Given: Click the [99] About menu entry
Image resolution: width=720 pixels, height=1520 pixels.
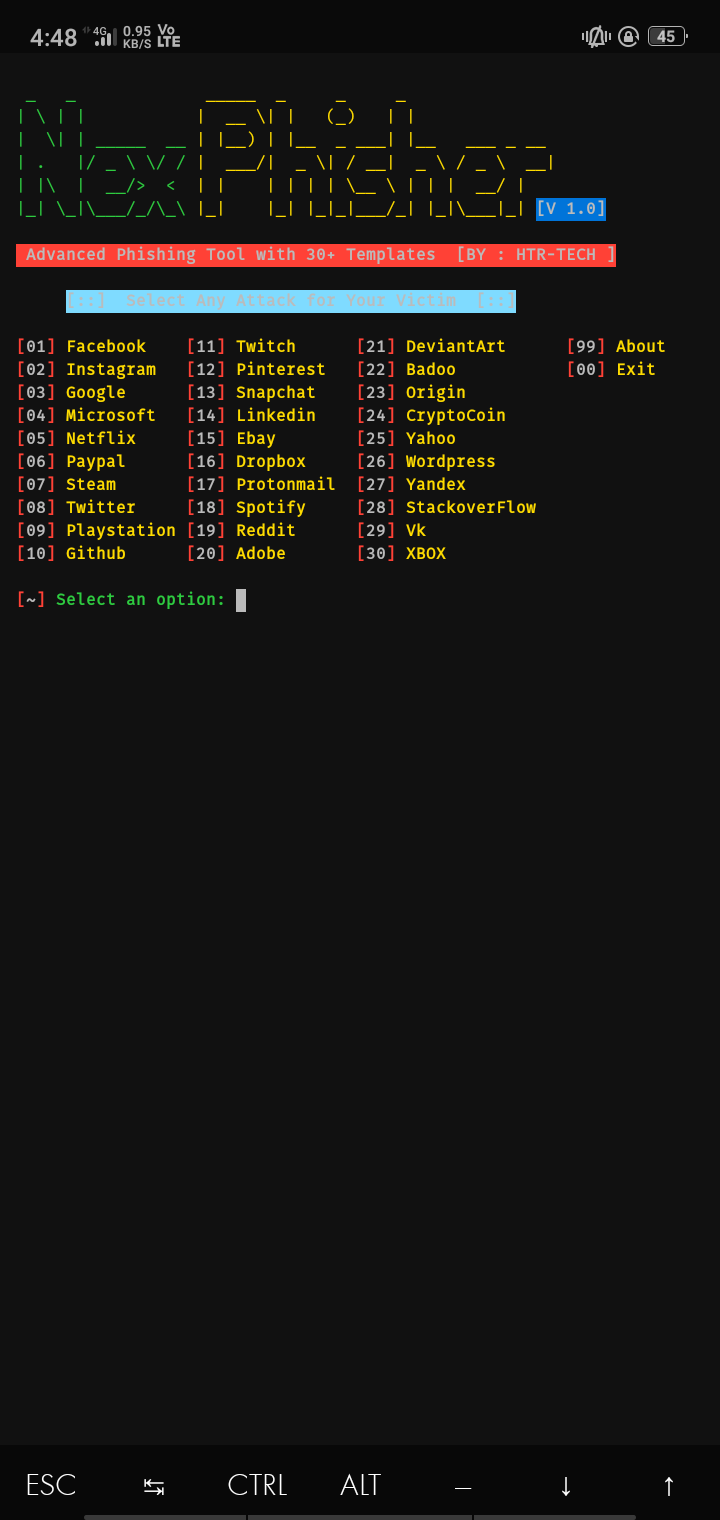Looking at the screenshot, I should [x=616, y=346].
